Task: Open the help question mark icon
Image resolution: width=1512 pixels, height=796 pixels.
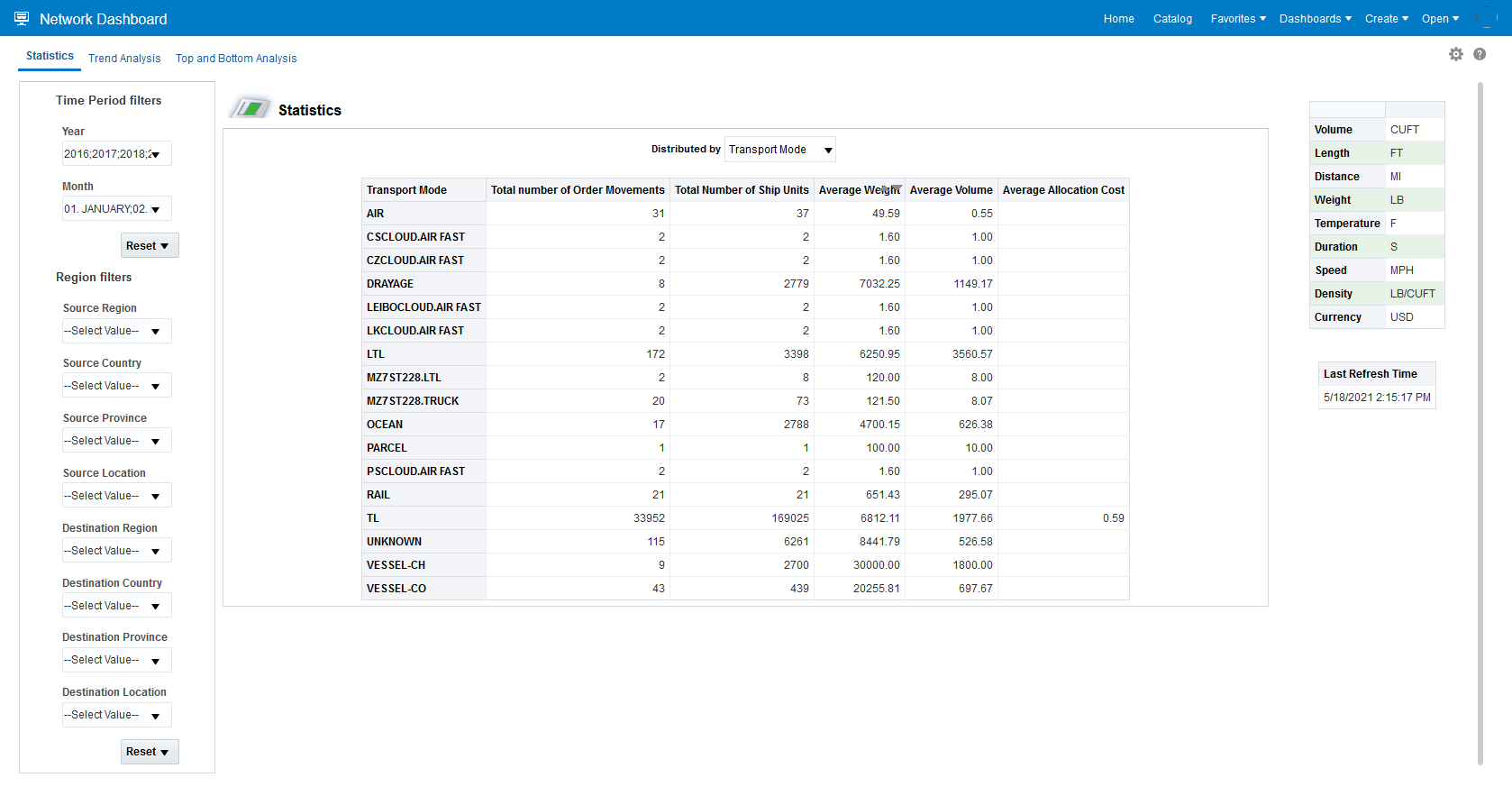Action: pos(1480,54)
